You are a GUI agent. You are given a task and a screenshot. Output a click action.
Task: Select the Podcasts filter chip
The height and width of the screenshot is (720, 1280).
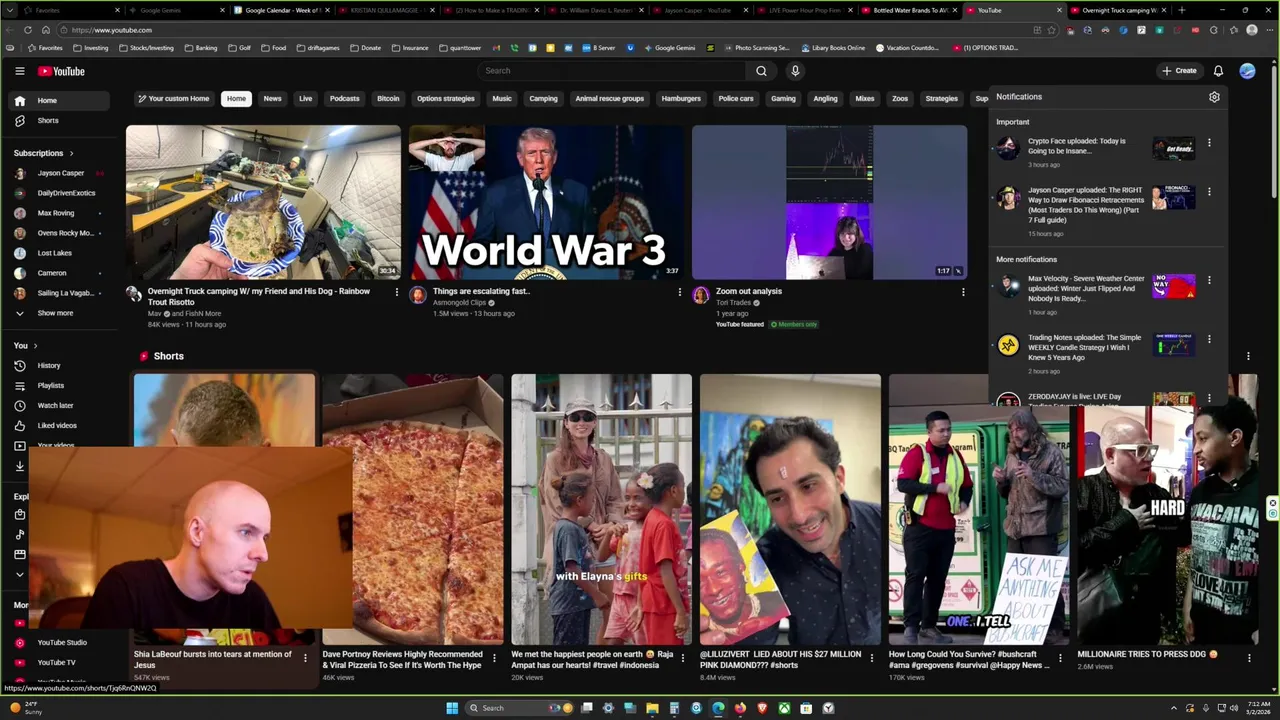(x=345, y=99)
